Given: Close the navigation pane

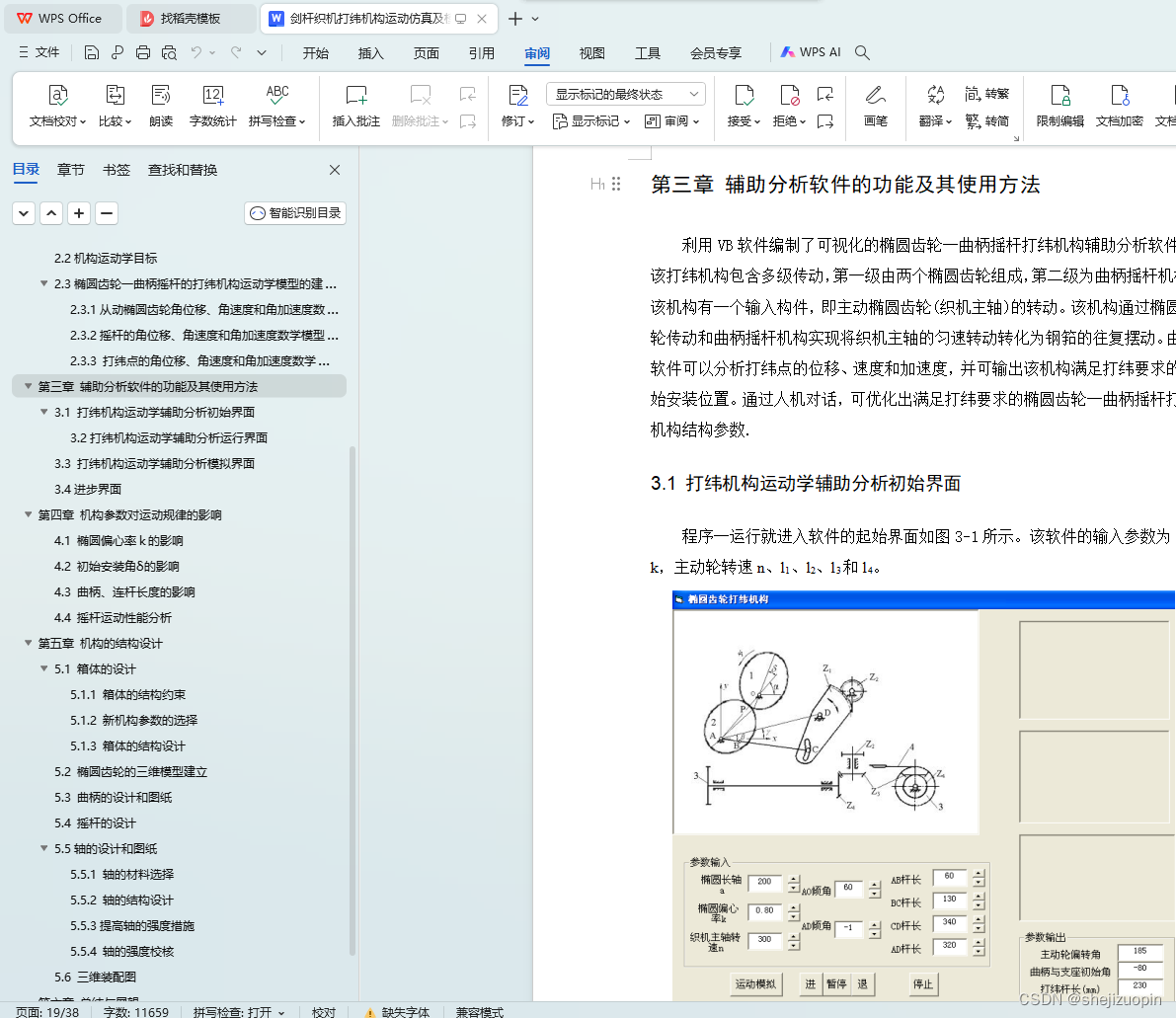Looking at the screenshot, I should coord(335,170).
